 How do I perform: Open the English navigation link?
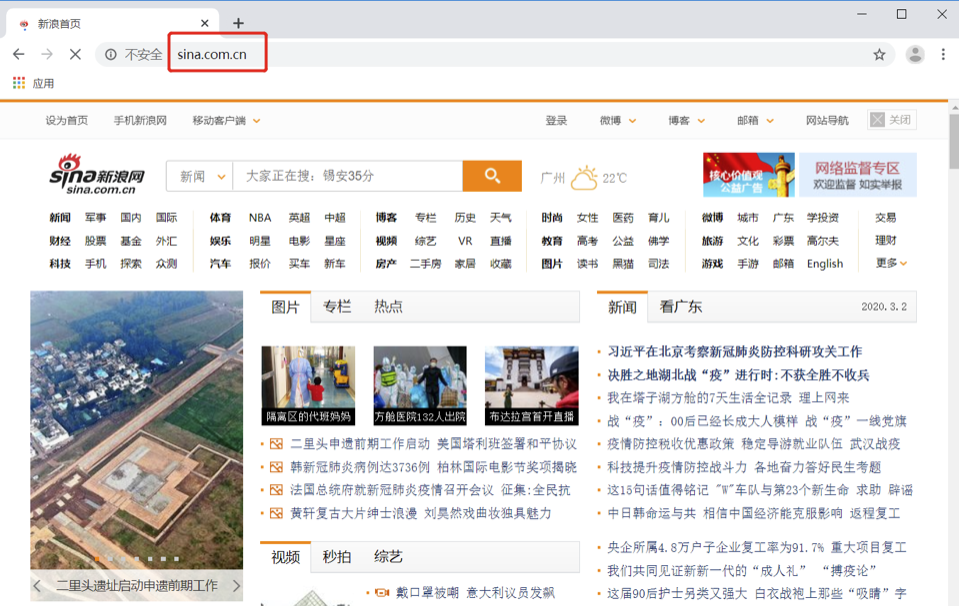coord(824,264)
